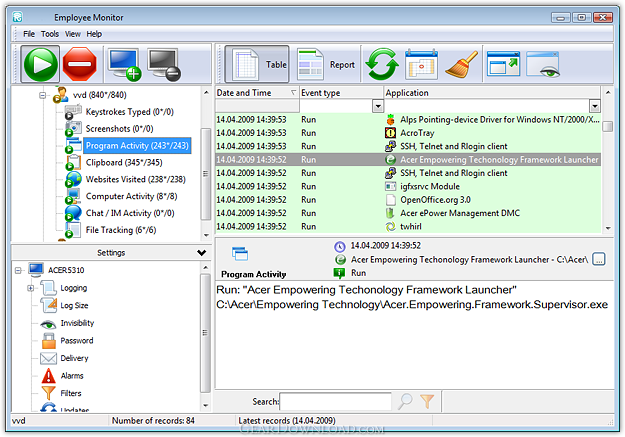Switch to Report view
This screenshot has height=437, width=625.
(x=327, y=64)
